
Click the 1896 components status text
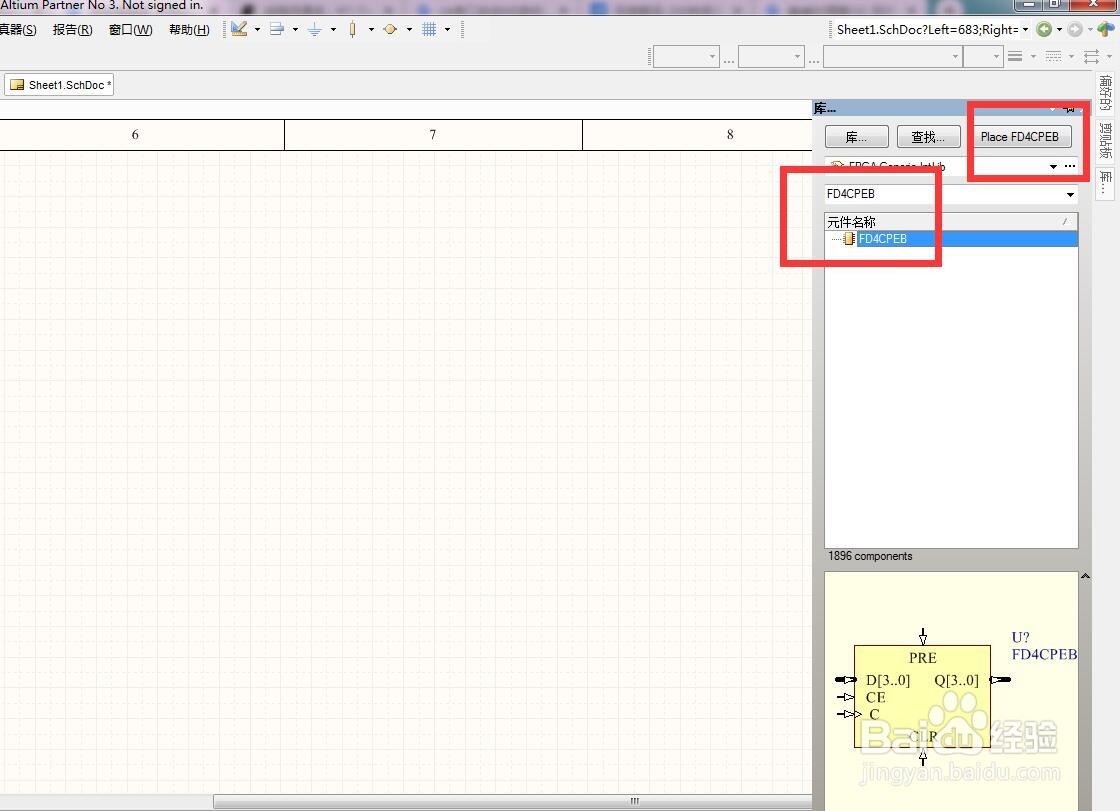click(870, 556)
